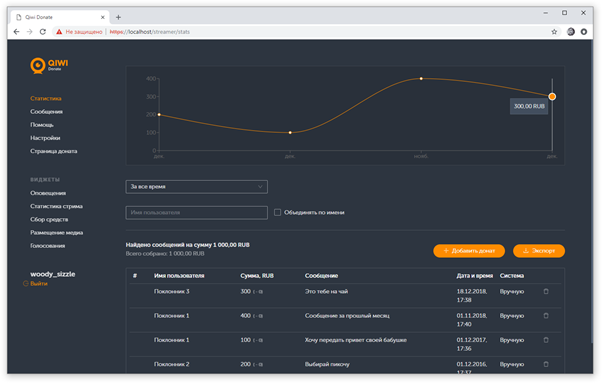Click Найдено сообщений на сумму summary
This screenshot has height=383, width=602.
coord(187,245)
